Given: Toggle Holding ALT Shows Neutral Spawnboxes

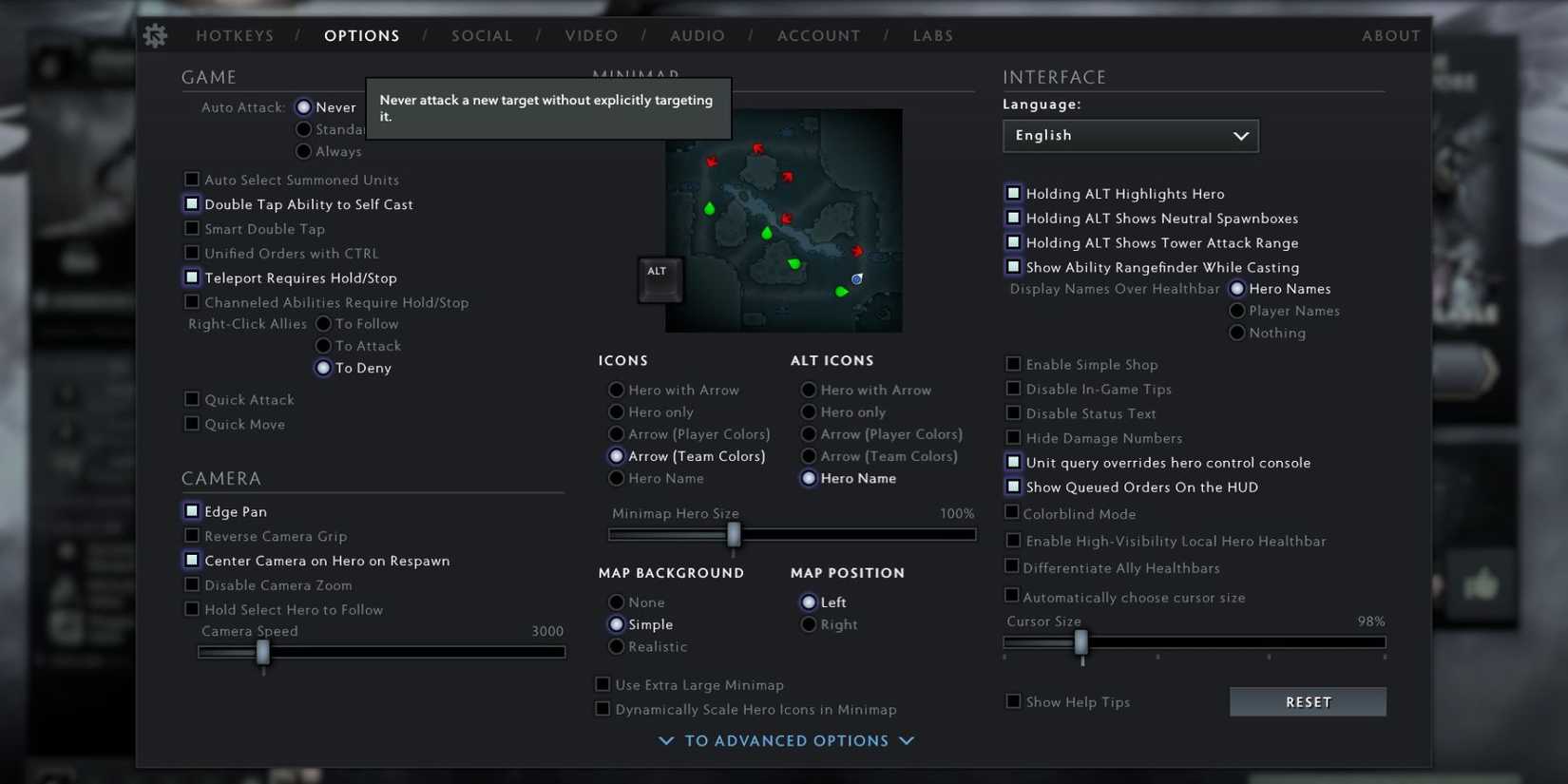Looking at the screenshot, I should pyautogui.click(x=1014, y=218).
